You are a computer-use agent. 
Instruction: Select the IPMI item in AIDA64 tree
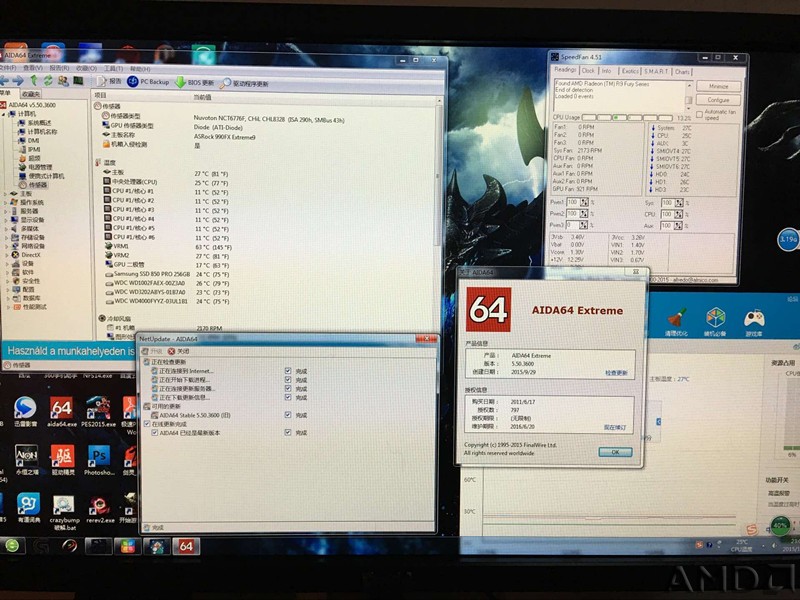click(29, 149)
